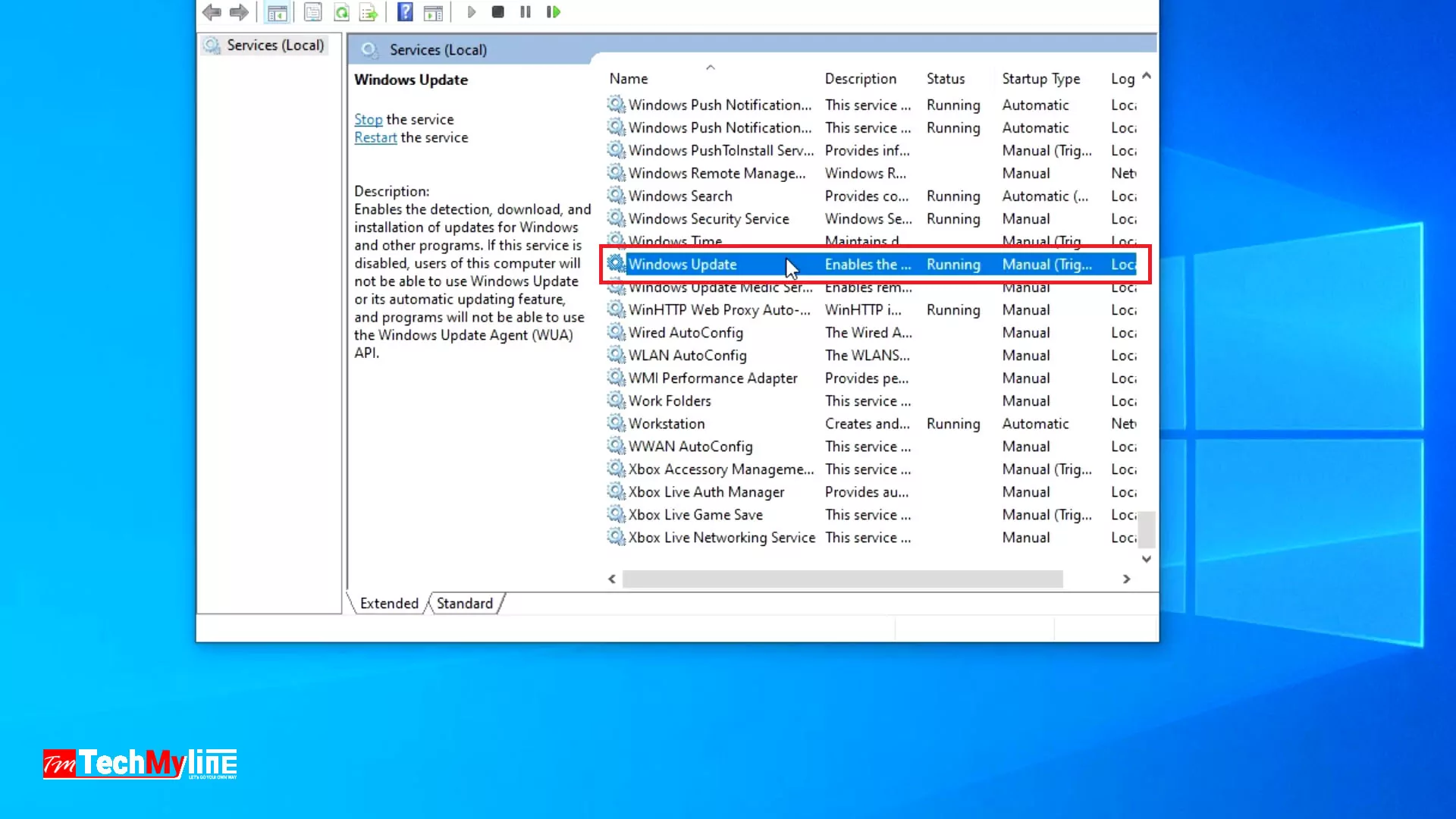Click the Export List toolbar icon
The height and width of the screenshot is (819, 1456).
369,12
